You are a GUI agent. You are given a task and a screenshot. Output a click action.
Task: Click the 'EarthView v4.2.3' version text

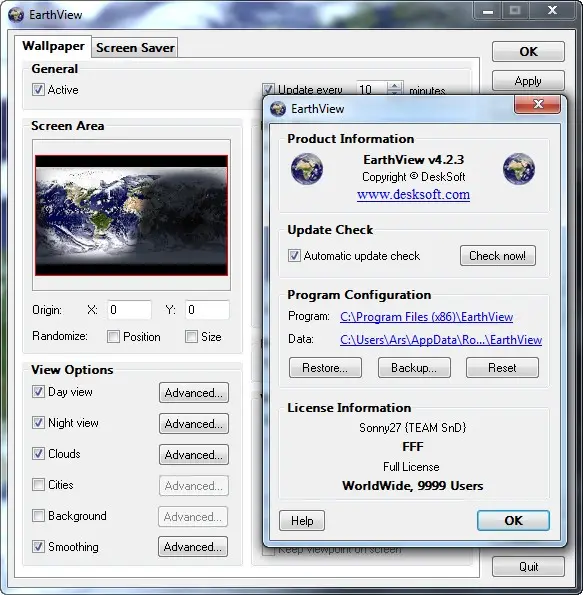413,160
